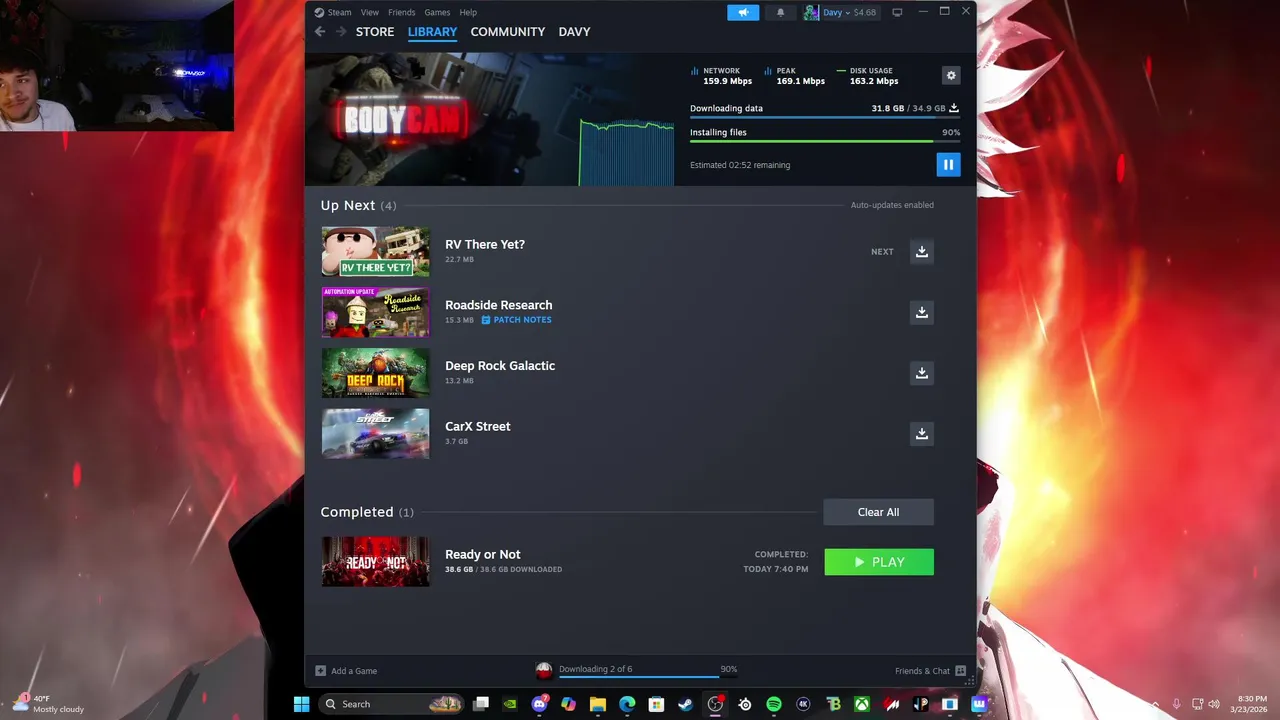Open the DAVY profile tab
This screenshot has height=720, width=1280.
click(574, 32)
